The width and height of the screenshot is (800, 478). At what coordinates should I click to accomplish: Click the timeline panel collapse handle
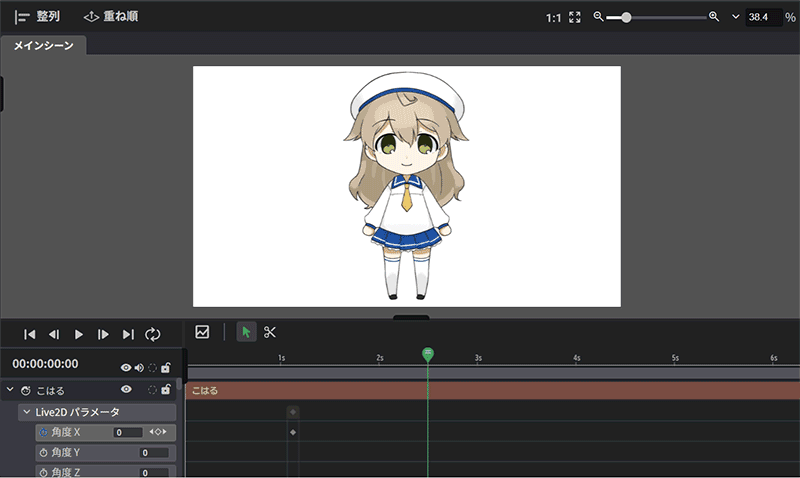pyautogui.click(x=411, y=317)
